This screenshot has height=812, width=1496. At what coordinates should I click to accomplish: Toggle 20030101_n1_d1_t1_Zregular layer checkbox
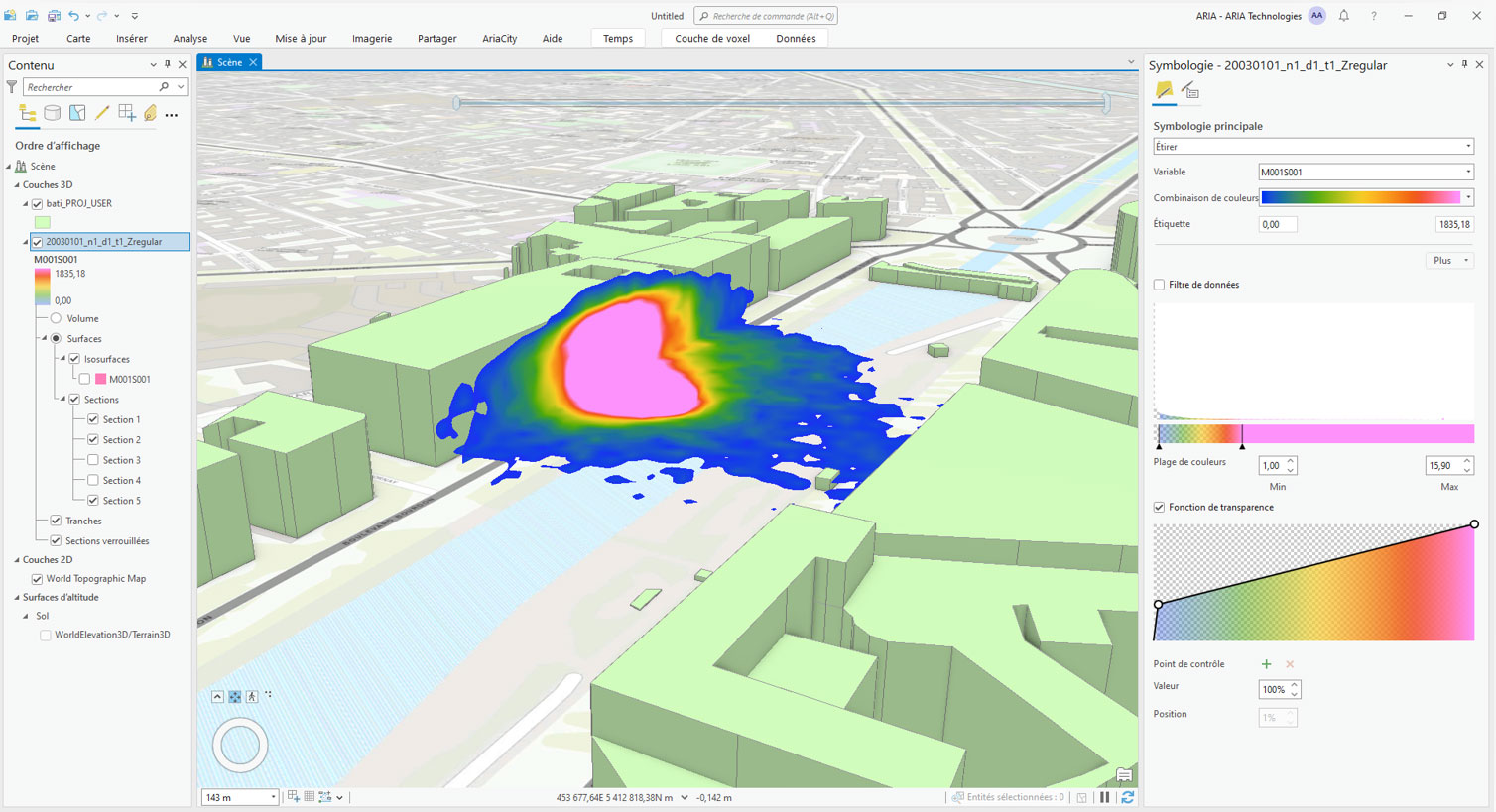click(x=38, y=242)
